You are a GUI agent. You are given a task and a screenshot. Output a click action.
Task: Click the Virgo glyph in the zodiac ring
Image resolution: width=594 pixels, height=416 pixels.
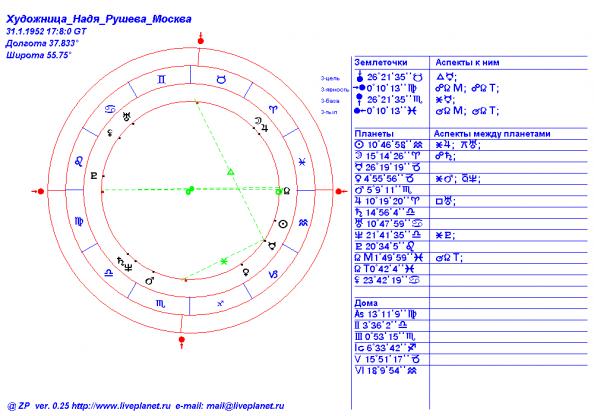pos(79,221)
